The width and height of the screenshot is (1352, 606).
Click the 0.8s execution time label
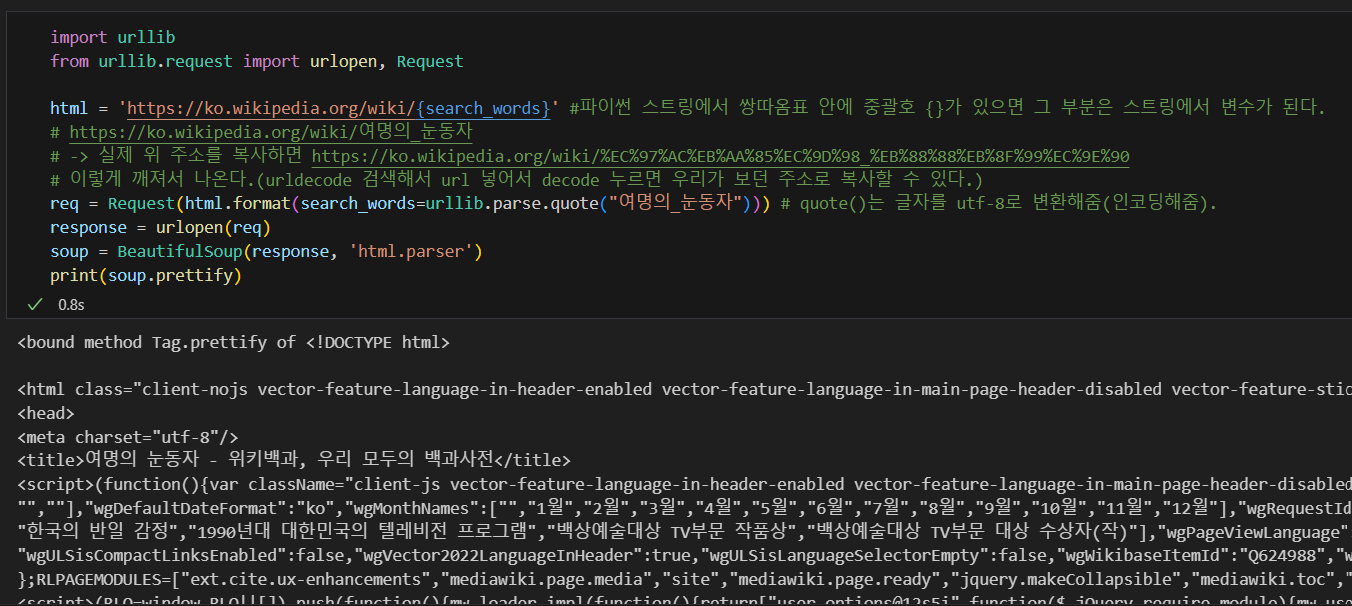coord(71,304)
